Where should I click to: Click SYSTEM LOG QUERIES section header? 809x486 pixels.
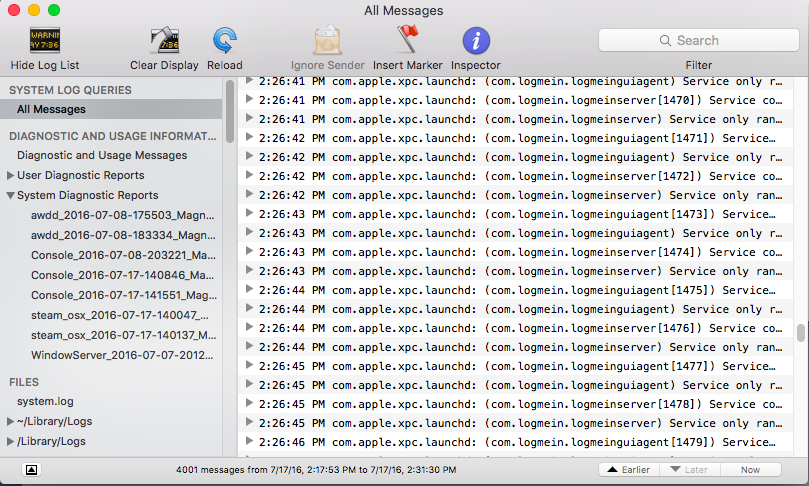70,90
